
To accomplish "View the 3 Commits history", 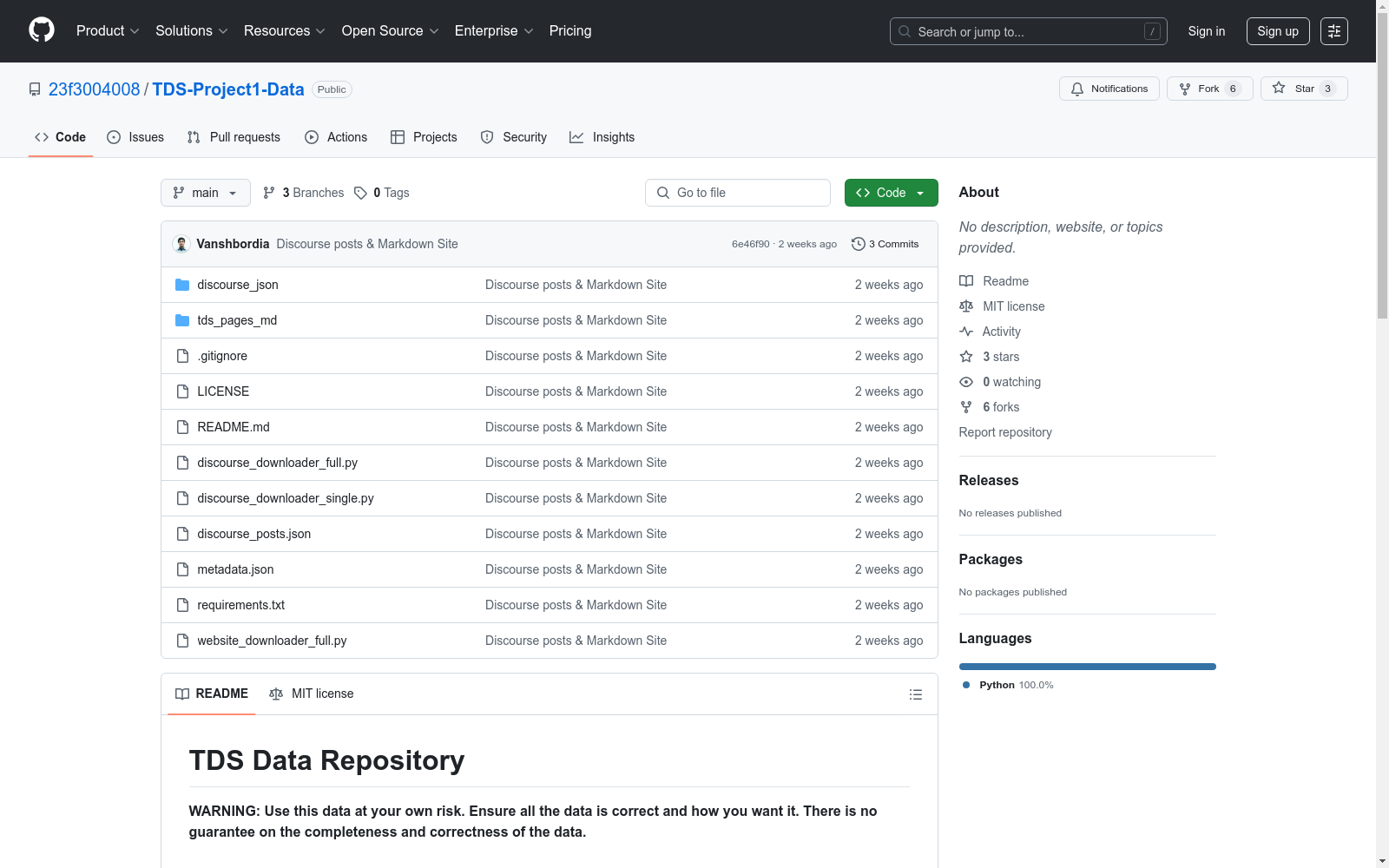I will coord(885,244).
